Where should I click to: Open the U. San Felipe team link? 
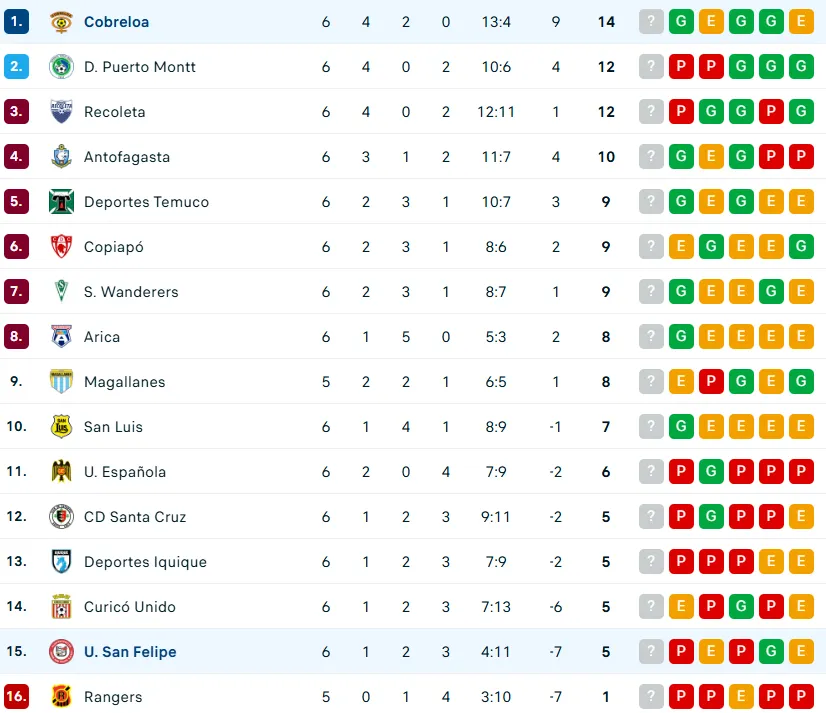[130, 652]
